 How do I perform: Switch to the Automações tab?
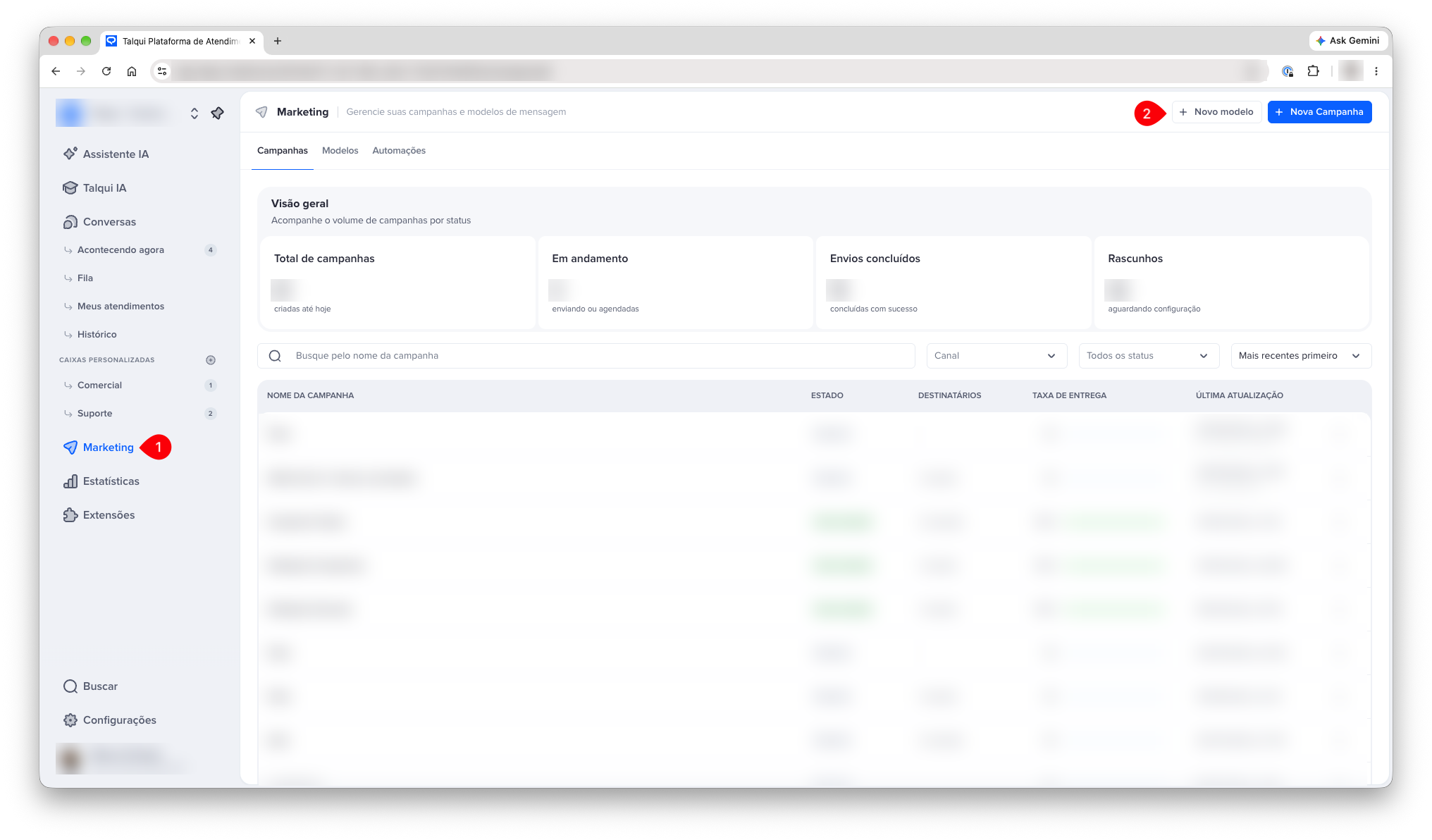tap(399, 151)
